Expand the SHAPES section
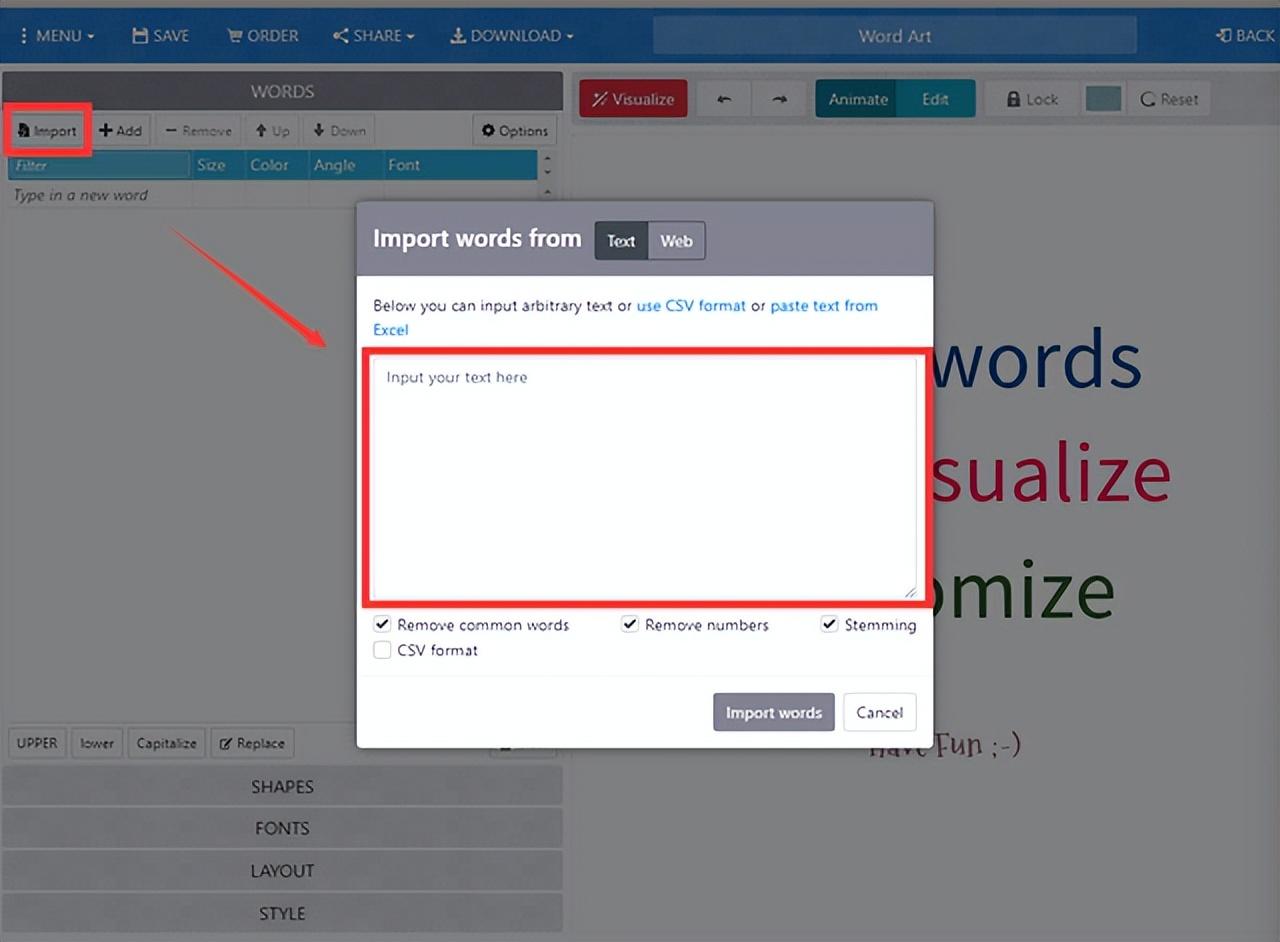 [x=282, y=786]
